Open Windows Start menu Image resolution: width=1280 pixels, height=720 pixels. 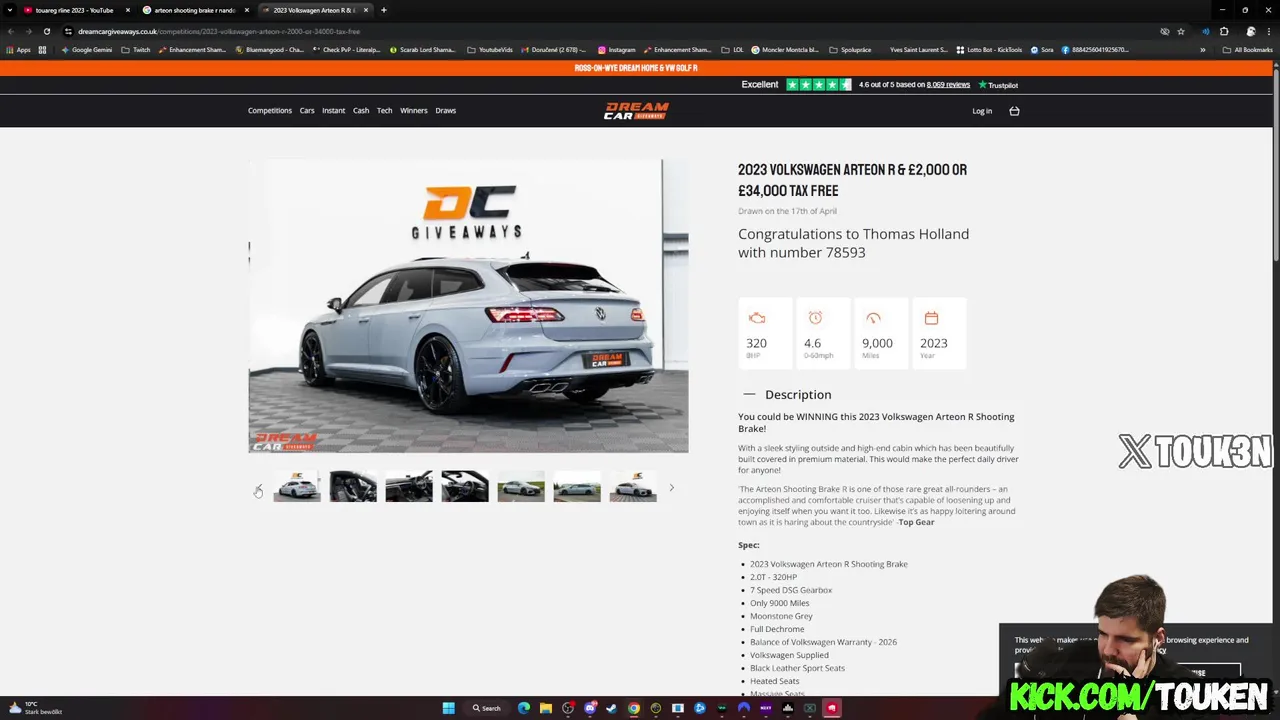point(448,708)
